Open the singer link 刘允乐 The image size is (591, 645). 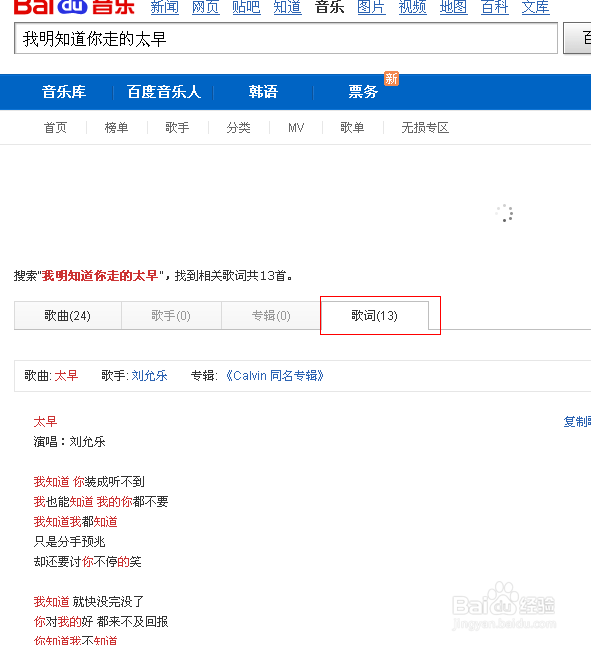pyautogui.click(x=149, y=376)
